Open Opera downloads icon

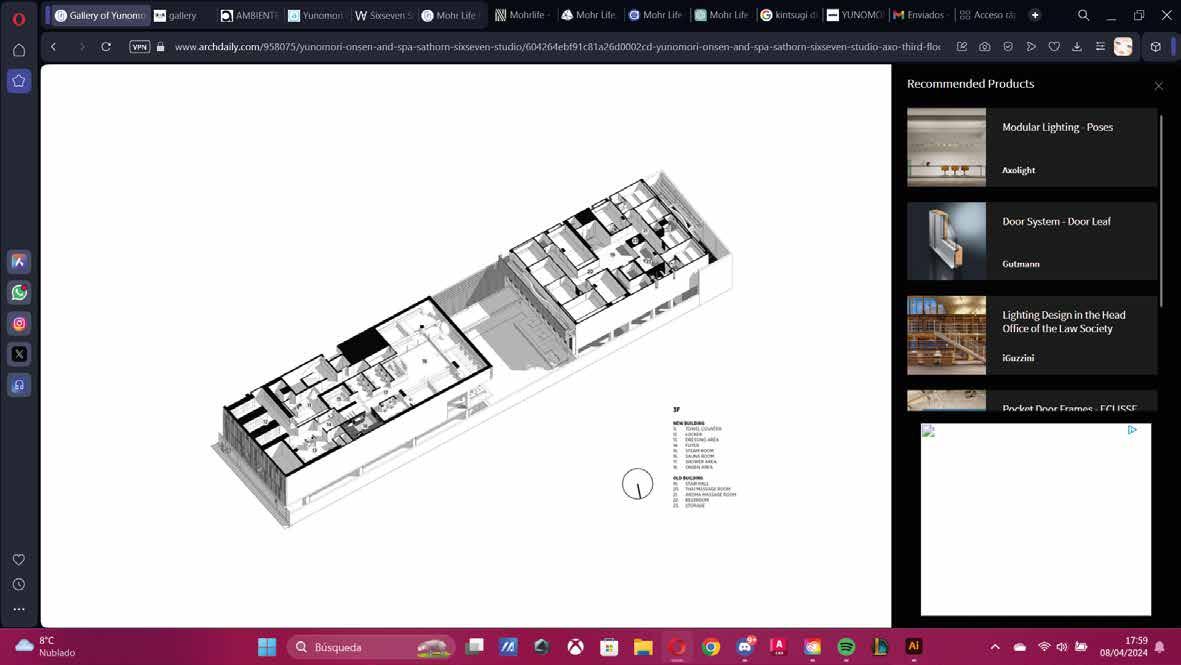coord(1077,47)
